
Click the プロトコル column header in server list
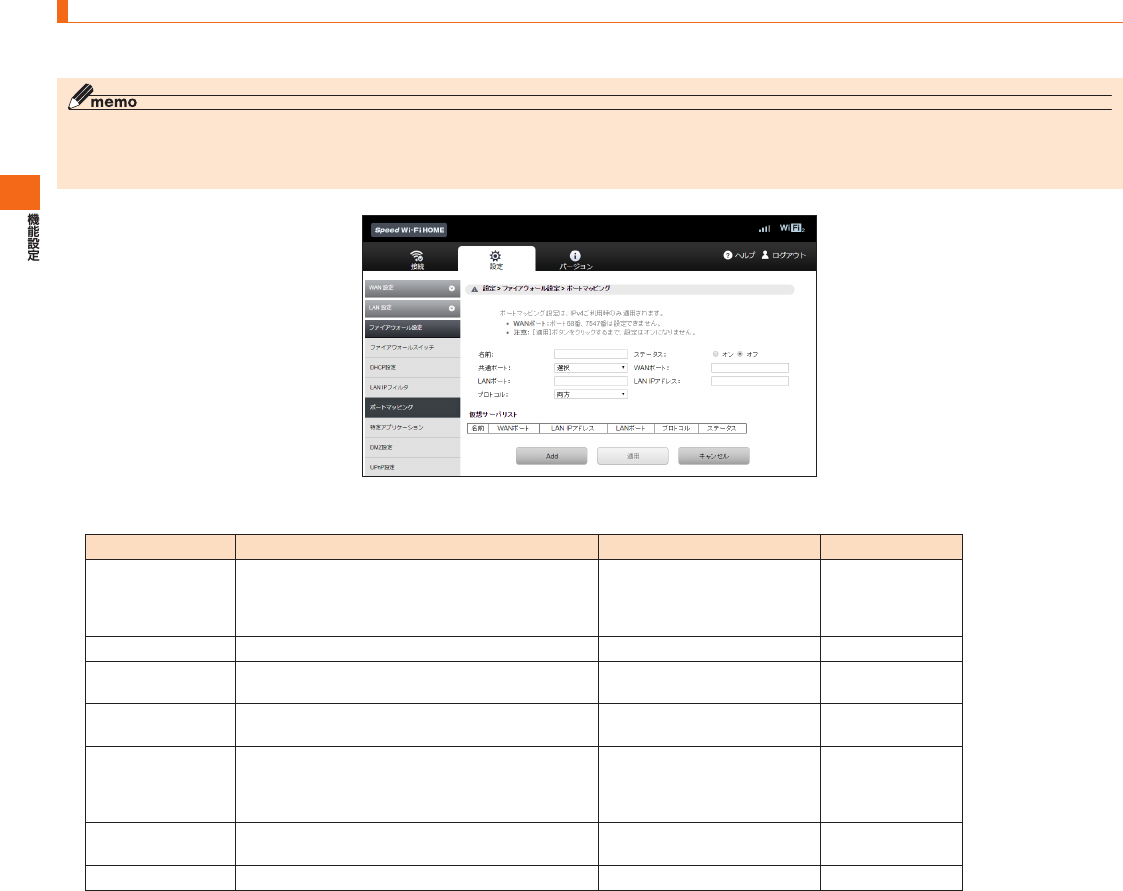[676, 428]
